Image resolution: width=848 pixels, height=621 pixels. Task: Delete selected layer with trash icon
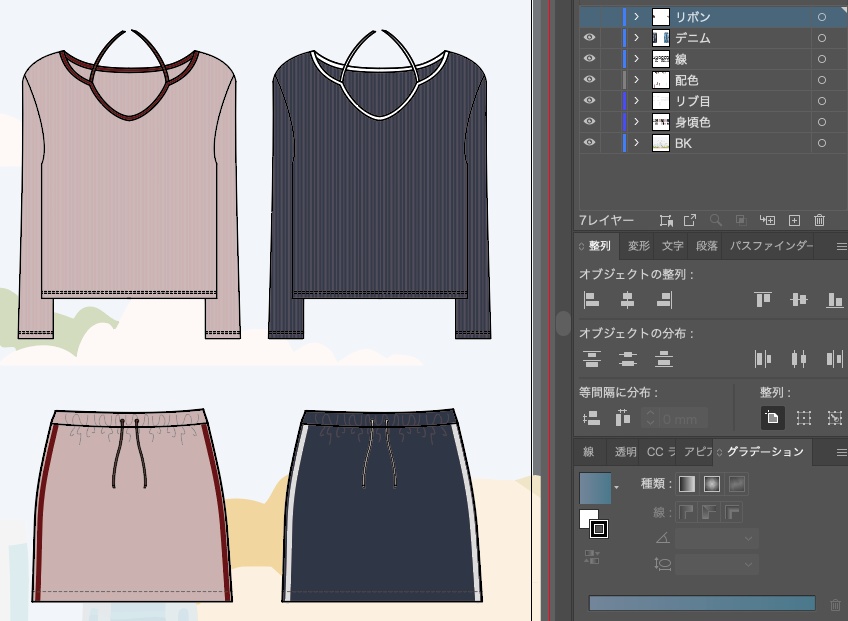(x=819, y=220)
